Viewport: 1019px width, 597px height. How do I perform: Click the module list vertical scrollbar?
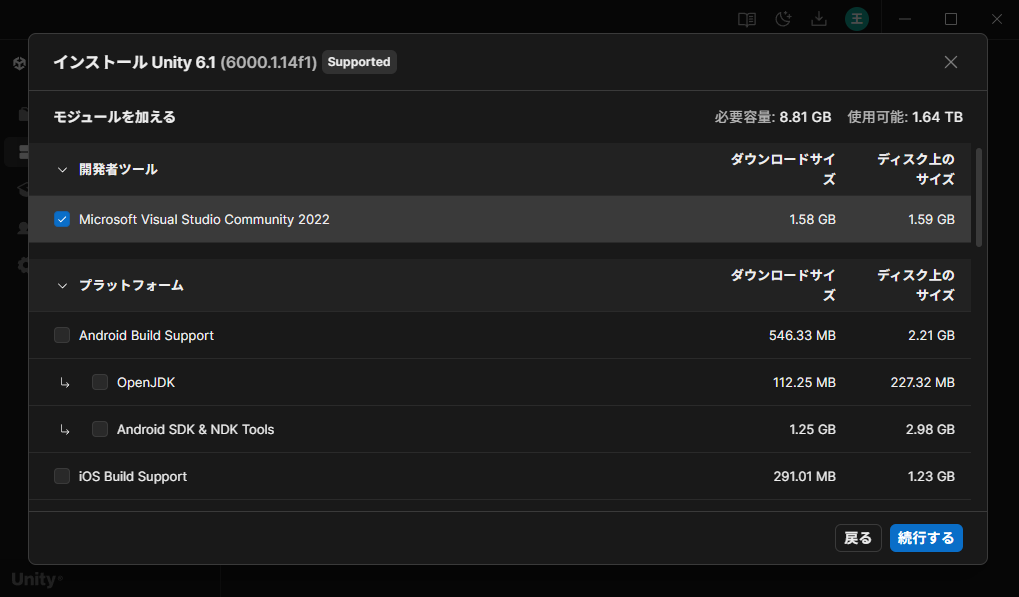tap(979, 197)
